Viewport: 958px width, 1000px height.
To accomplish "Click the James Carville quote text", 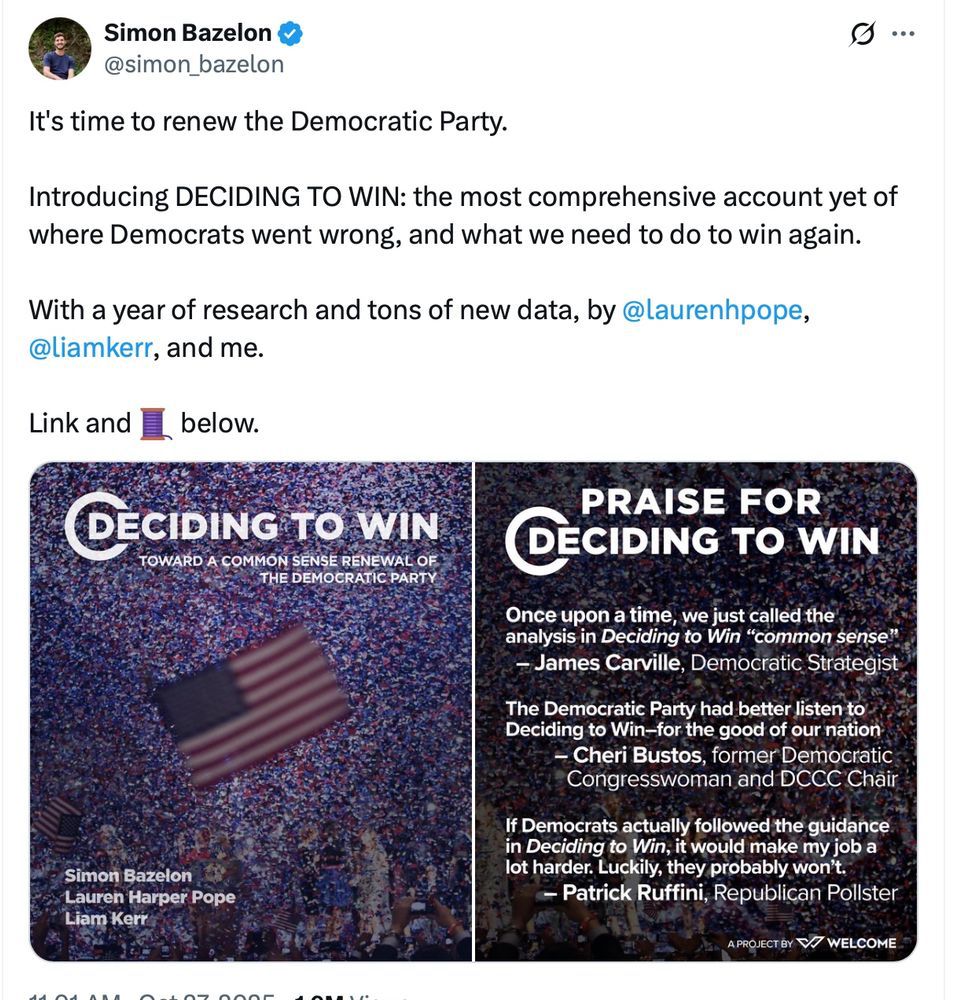I will [x=700, y=638].
